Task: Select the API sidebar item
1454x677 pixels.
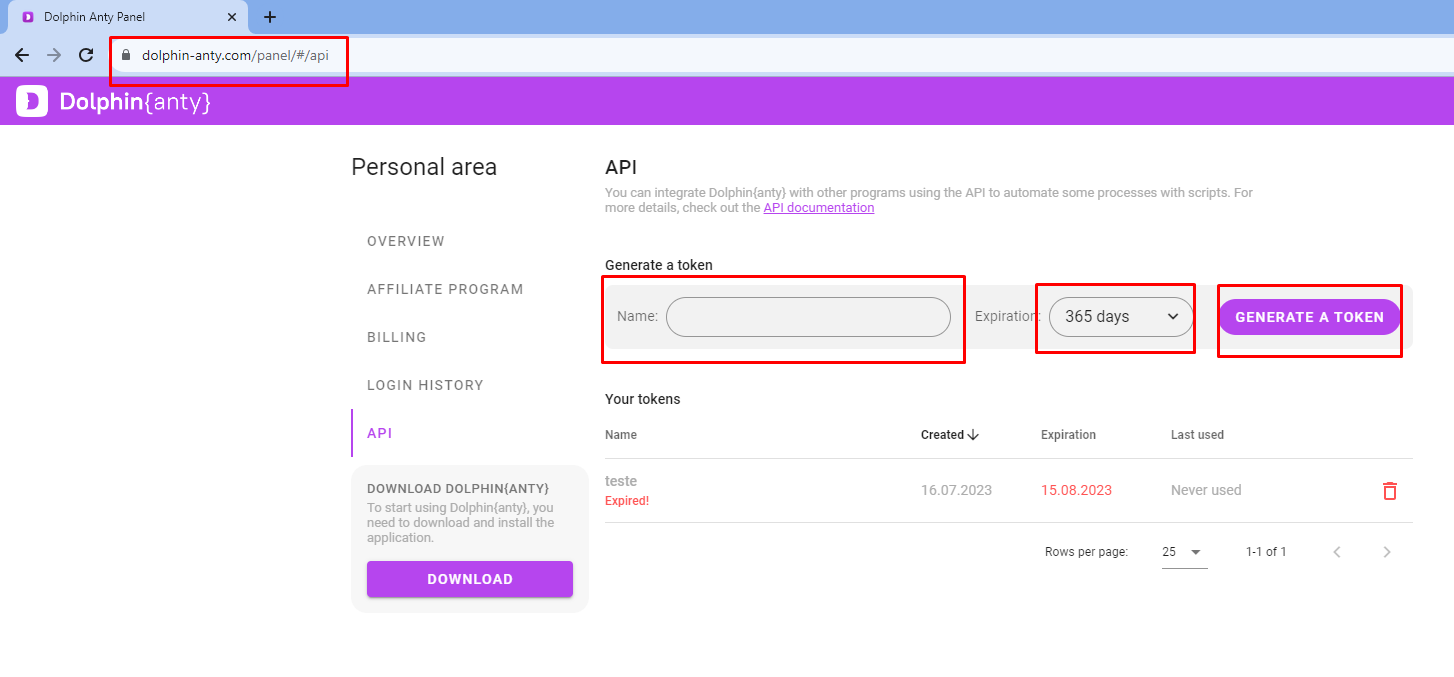Action: coord(379,433)
